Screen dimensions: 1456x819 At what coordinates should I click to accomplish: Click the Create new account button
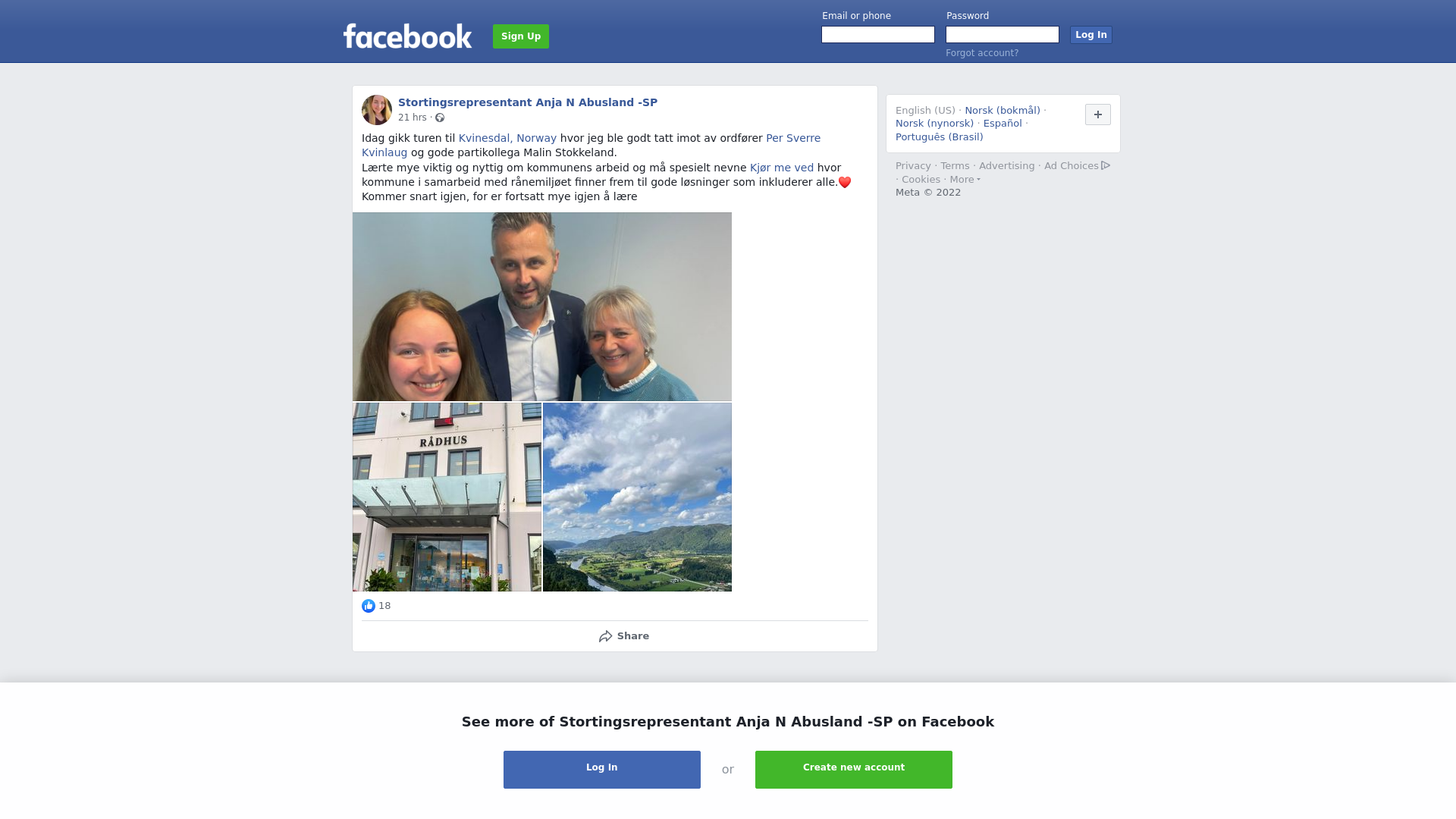(854, 770)
